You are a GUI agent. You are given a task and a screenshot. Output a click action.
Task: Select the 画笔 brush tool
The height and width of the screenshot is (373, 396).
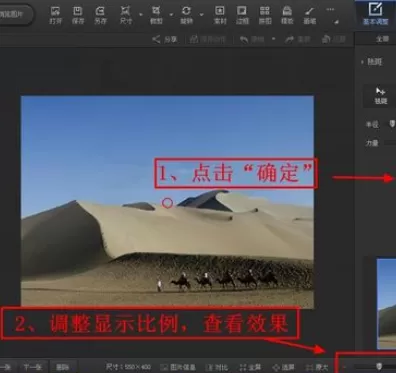pyautogui.click(x=310, y=15)
